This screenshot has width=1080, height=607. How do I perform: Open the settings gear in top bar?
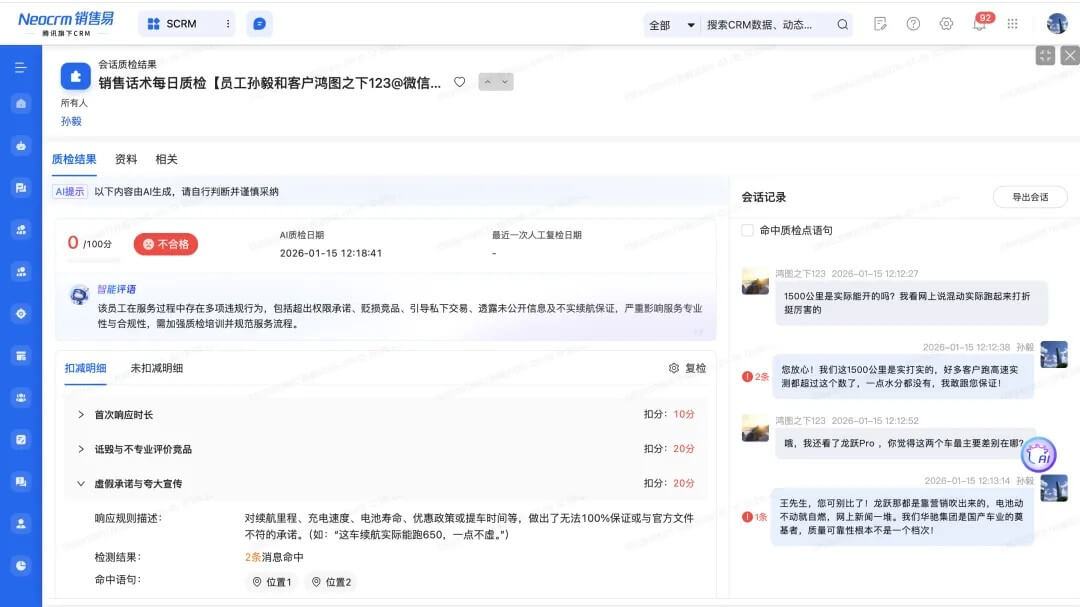tap(946, 24)
